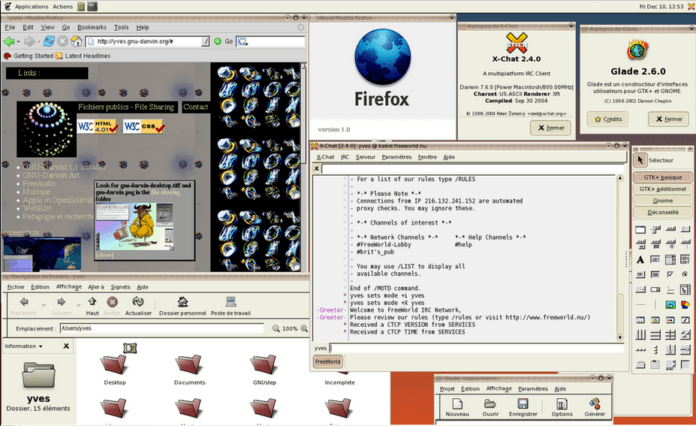The image size is (696, 426).
Task: Go to Firefox Home page icon
Action: point(77,41)
